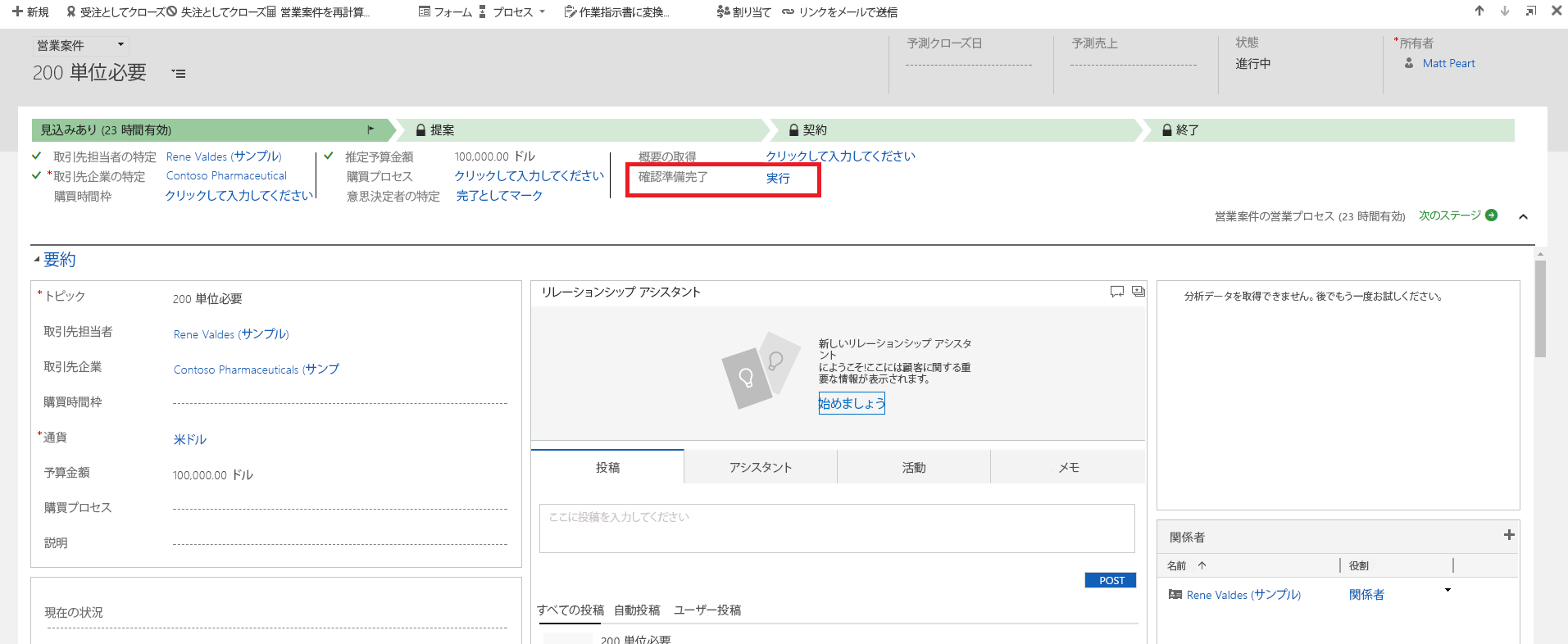Click the POST button
1568x644 pixels.
pos(1111,580)
